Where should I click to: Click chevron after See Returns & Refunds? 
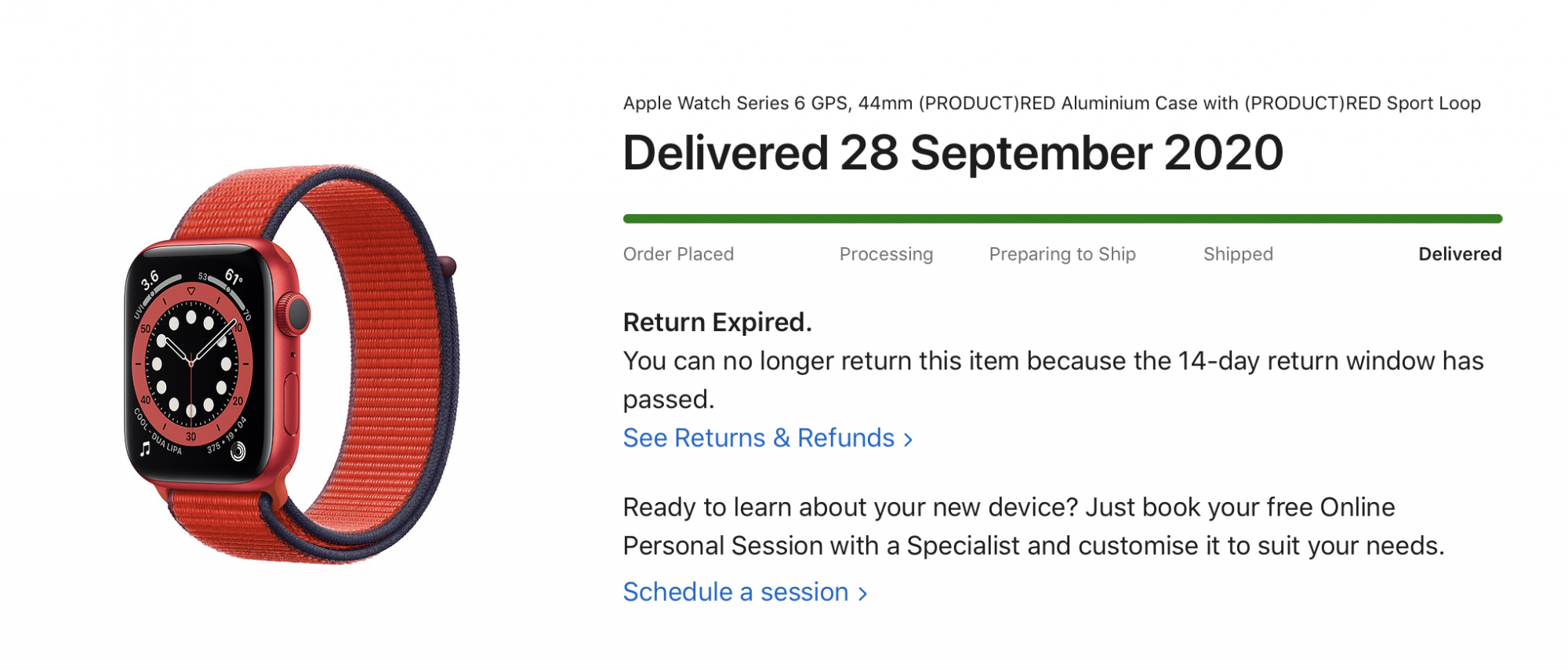(x=908, y=439)
